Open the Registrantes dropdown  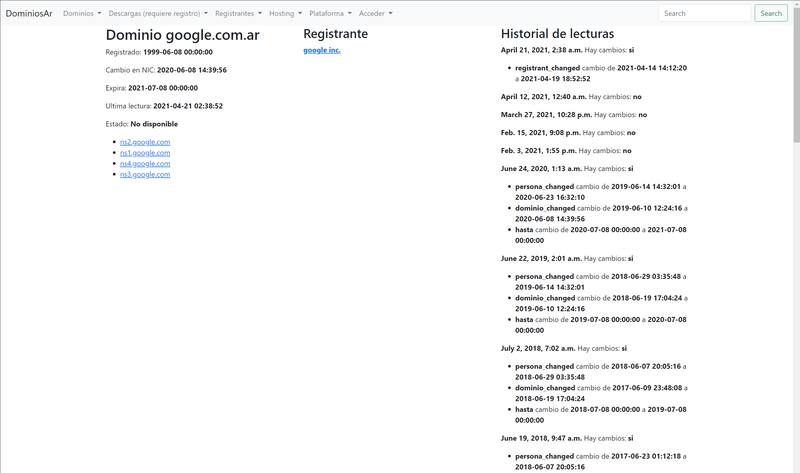pyautogui.click(x=238, y=14)
